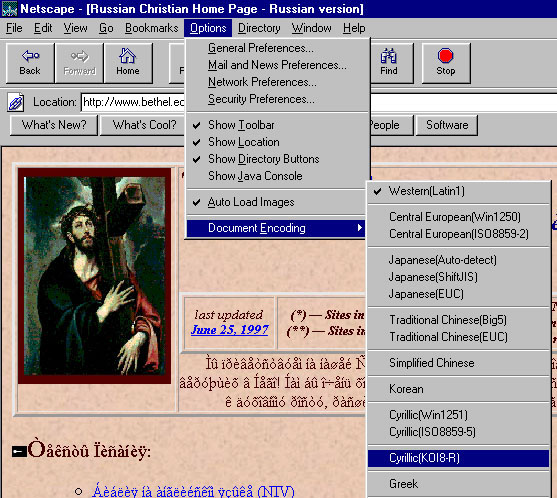Viewport: 557px width, 498px height.
Task: Choose Traditional Chinese(Big5) encoding
Action: 459,320
